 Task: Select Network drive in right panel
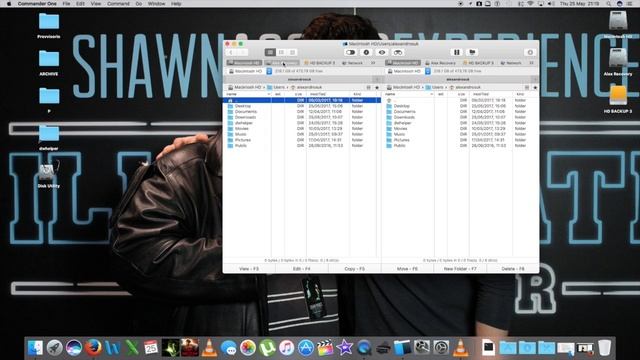pos(511,63)
